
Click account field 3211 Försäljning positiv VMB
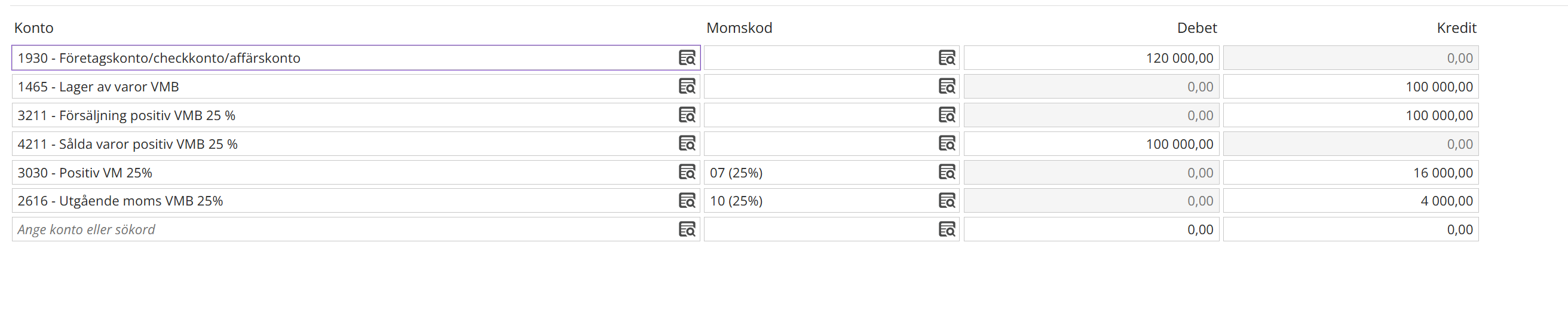pos(341,115)
